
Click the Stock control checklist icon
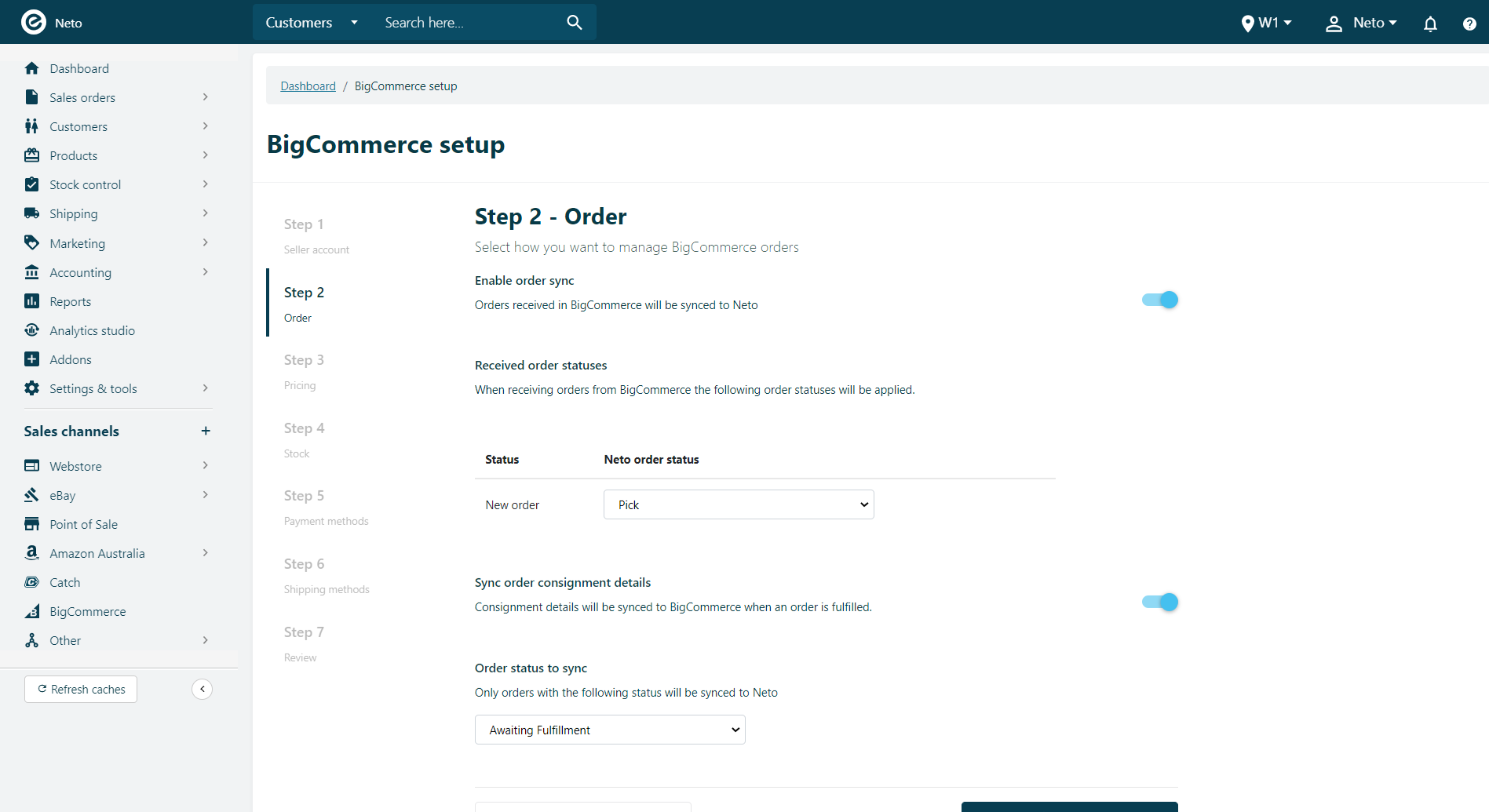pos(31,184)
